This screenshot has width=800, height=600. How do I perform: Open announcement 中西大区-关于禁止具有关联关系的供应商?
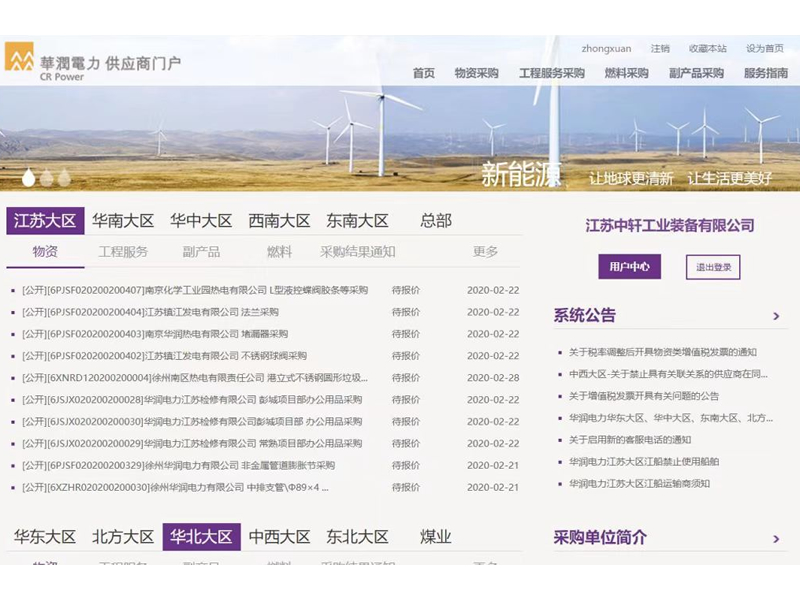(x=668, y=374)
